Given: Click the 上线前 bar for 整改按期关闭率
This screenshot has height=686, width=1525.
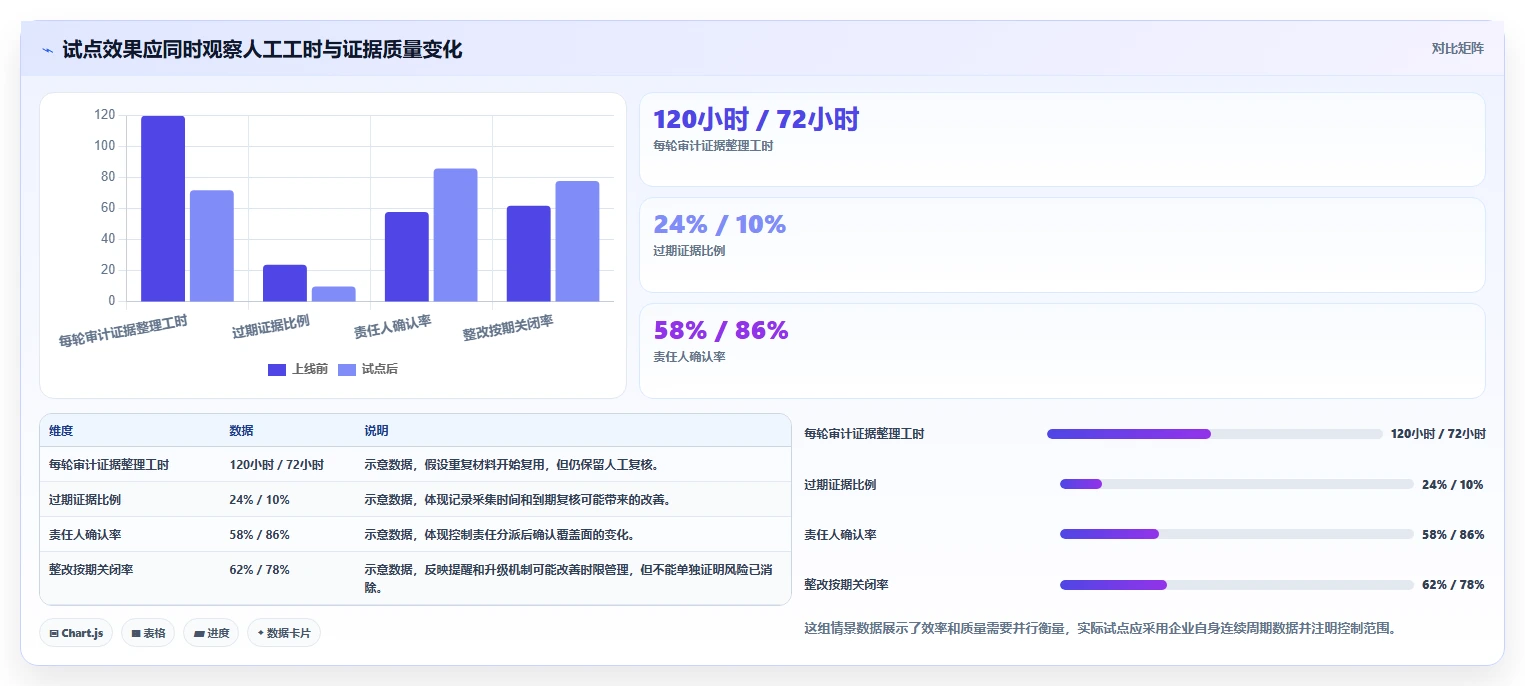Looking at the screenshot, I should coord(528,253).
